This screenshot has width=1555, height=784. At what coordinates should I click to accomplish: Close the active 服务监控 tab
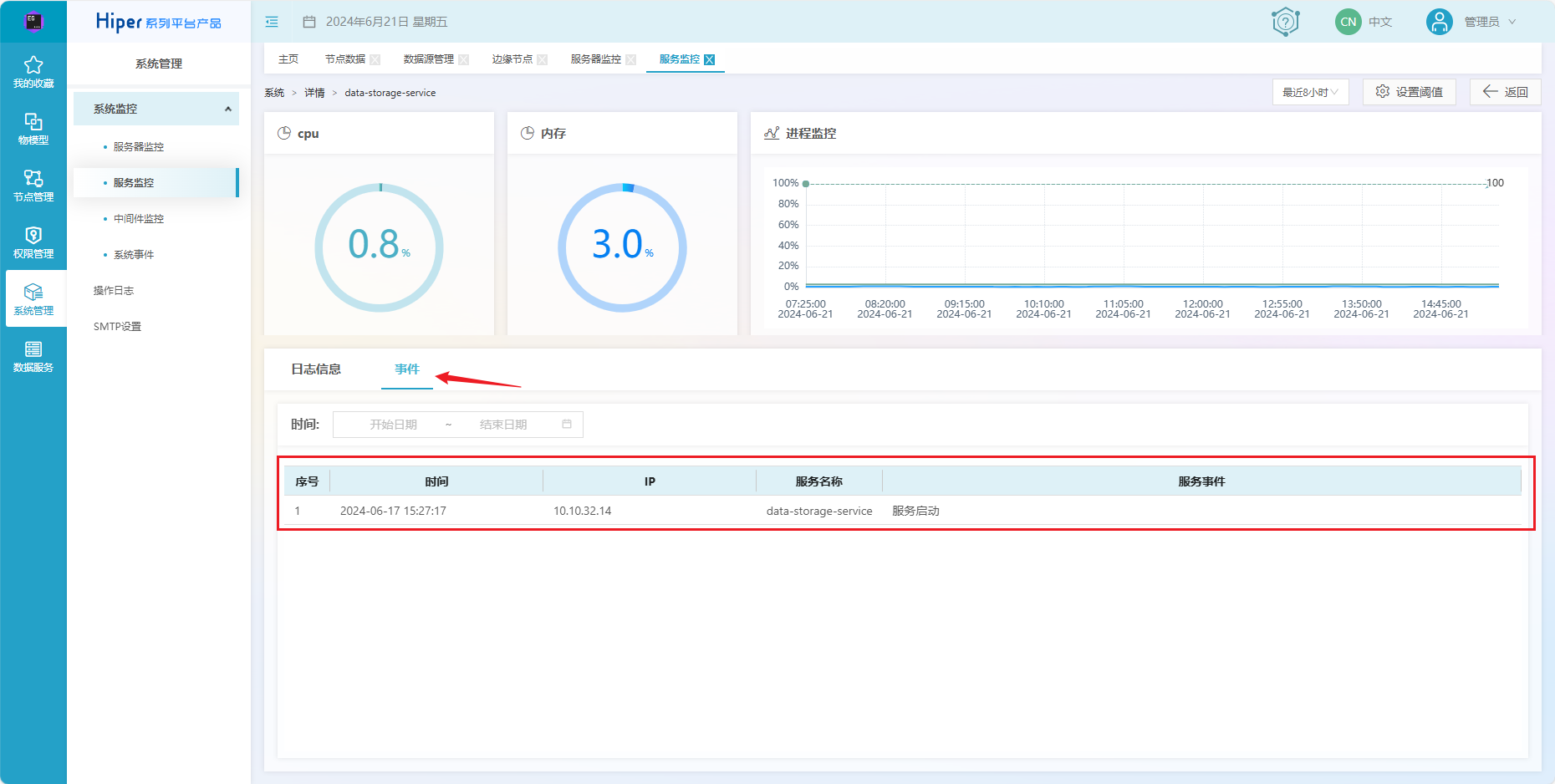tap(710, 59)
